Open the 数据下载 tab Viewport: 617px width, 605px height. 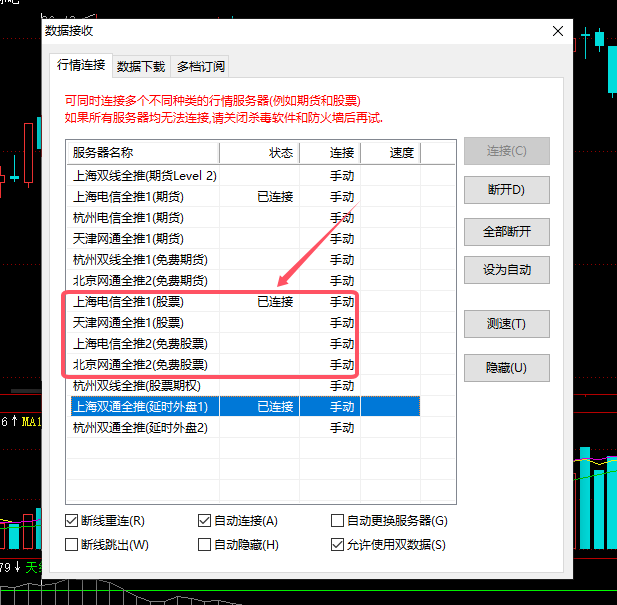(141, 66)
